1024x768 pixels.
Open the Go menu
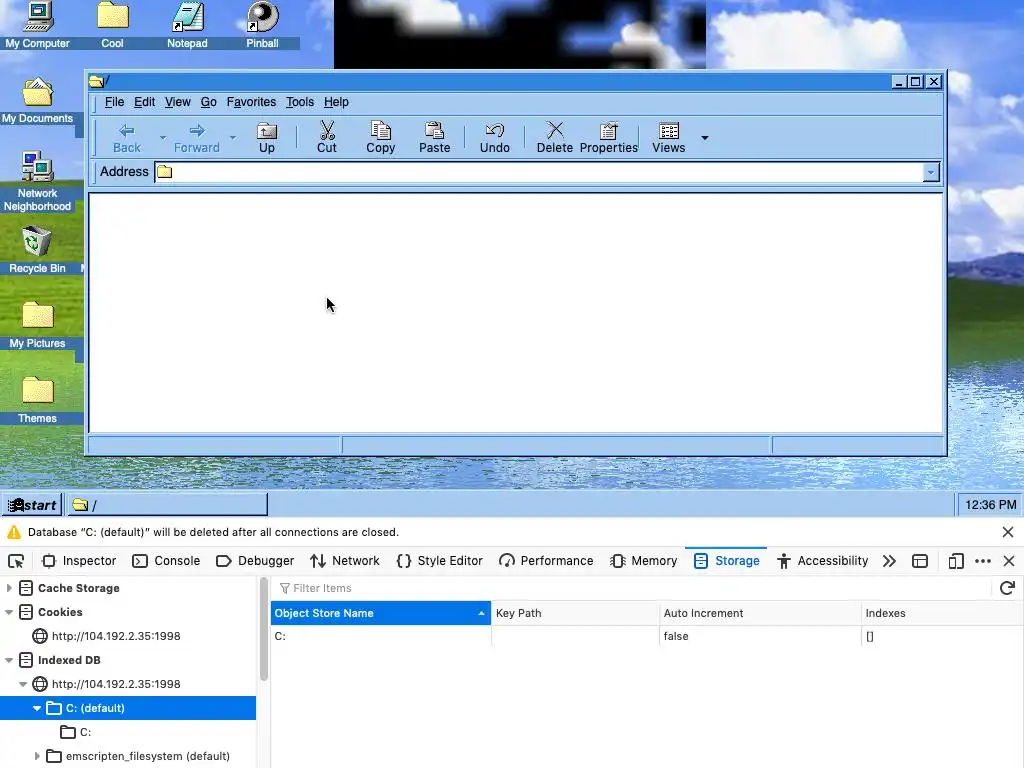(x=208, y=102)
